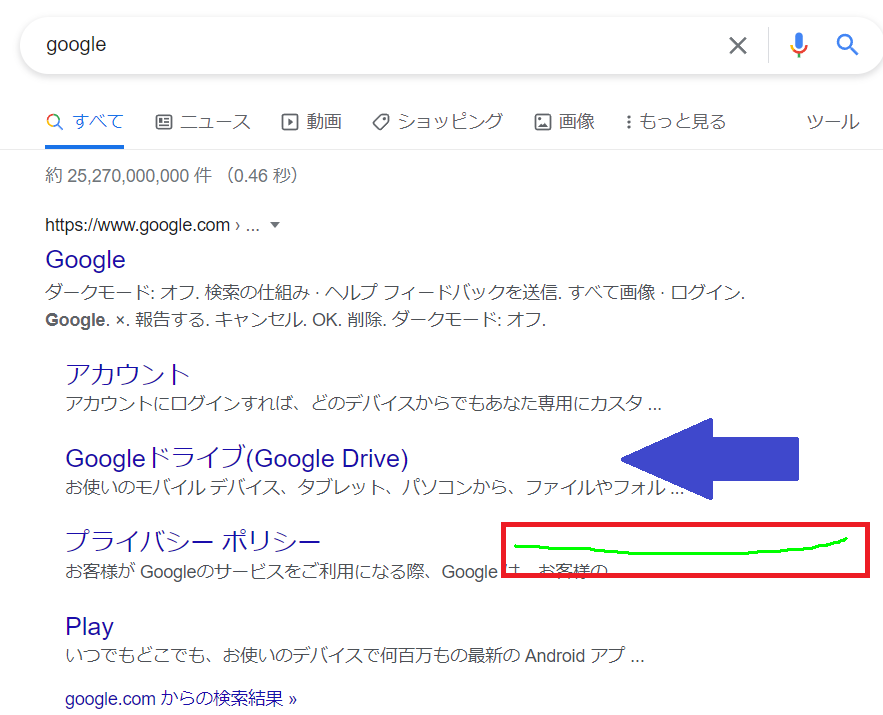Open the Googleドライブ(Google Drive) sitelink
883x715 pixels.
tap(237, 458)
